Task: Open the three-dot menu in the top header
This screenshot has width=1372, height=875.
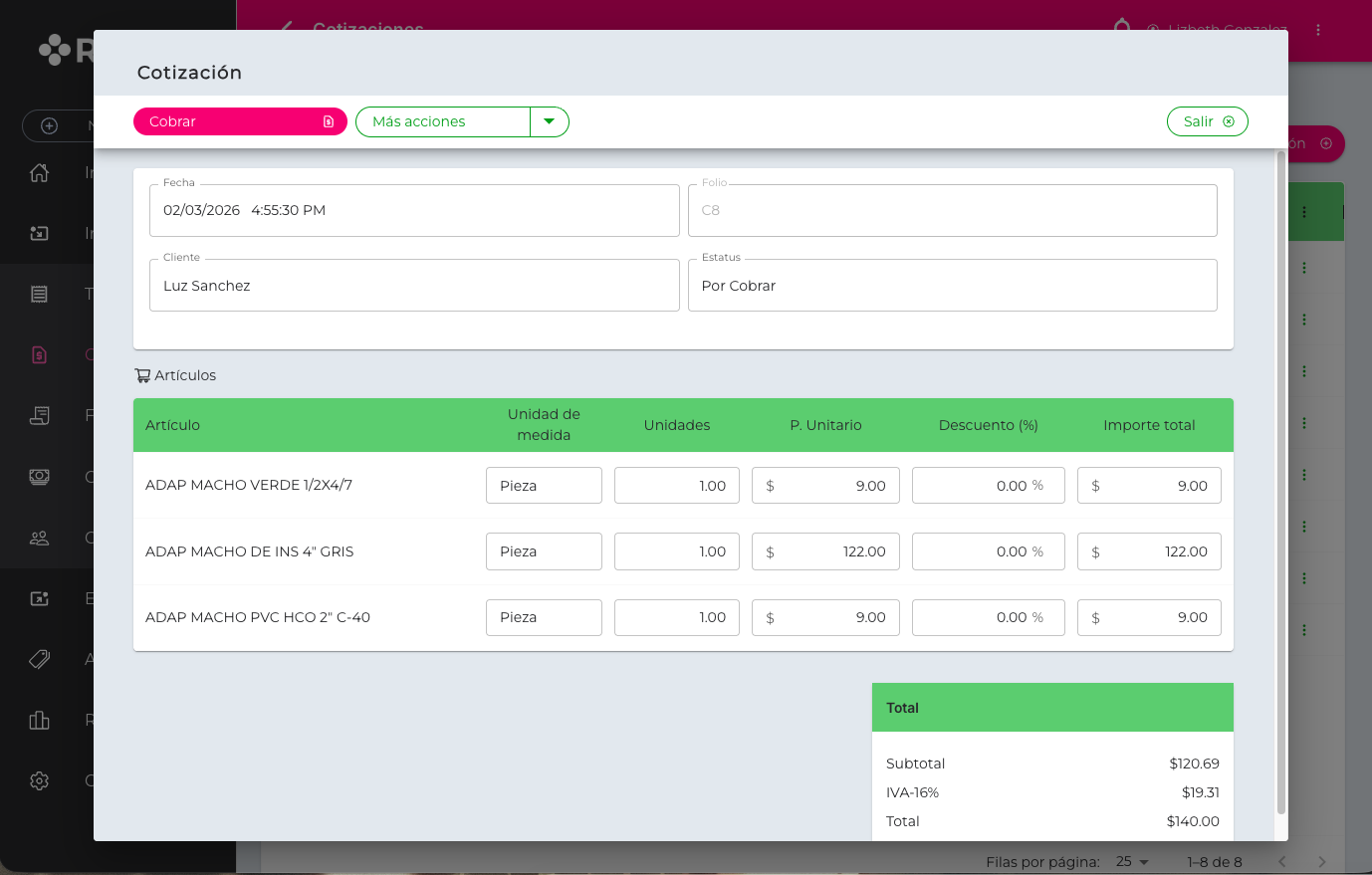Action: coord(1318,30)
